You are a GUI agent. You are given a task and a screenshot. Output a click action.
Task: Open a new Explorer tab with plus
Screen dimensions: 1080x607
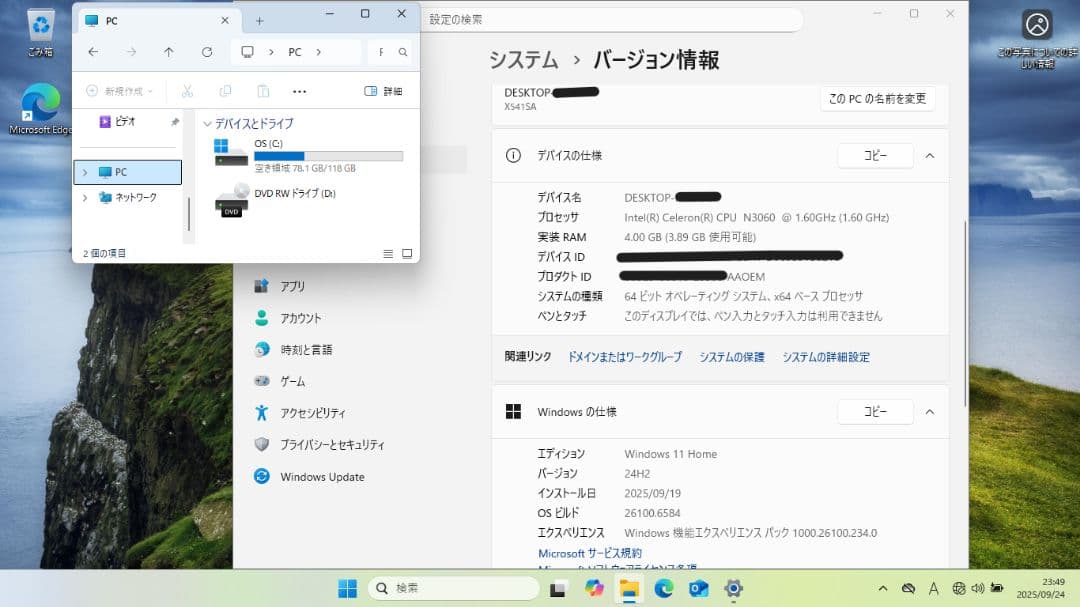(x=260, y=21)
